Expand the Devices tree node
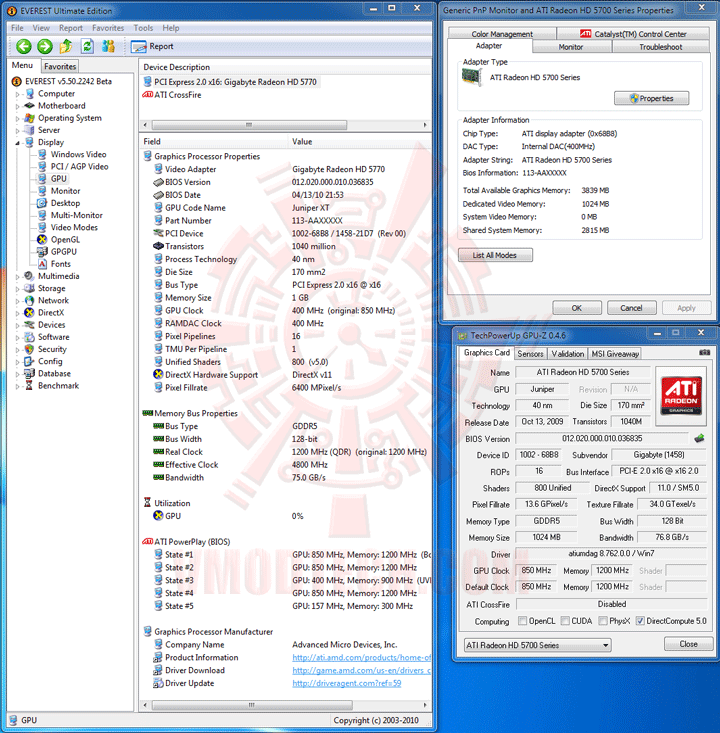Screen dimensions: 720x733 click(x=18, y=325)
